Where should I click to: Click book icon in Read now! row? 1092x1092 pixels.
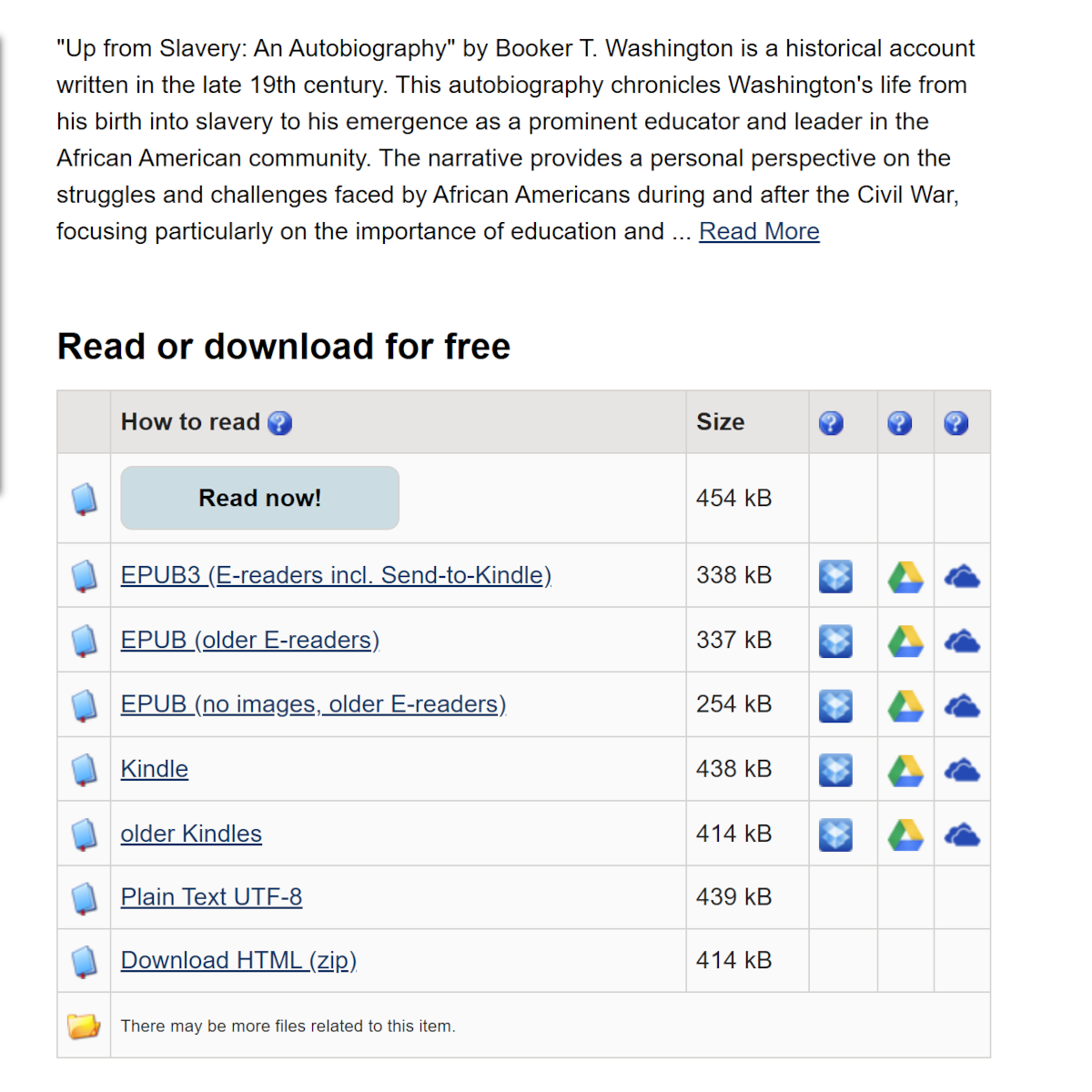[x=84, y=499]
